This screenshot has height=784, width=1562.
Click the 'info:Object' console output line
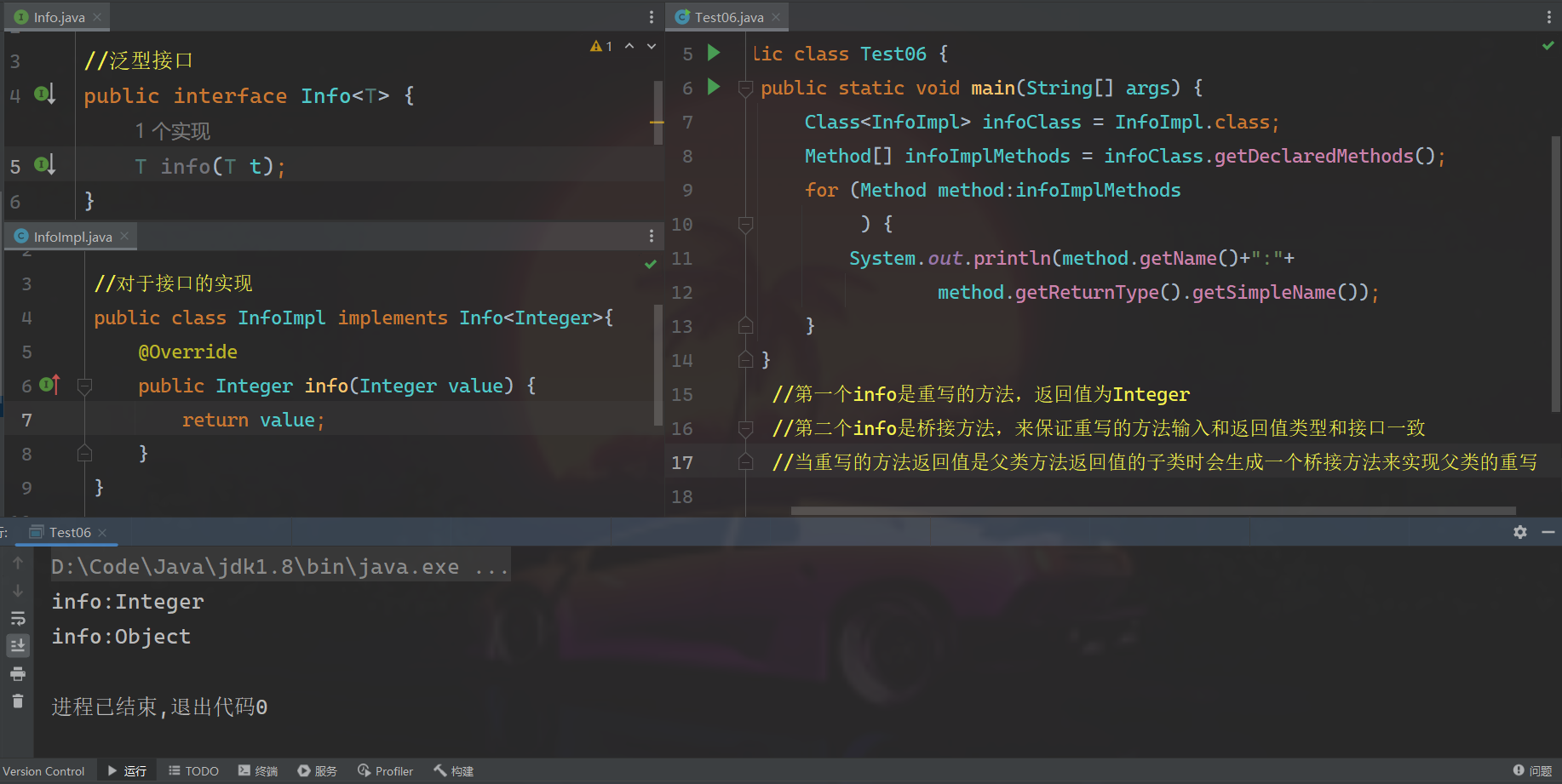pos(121,637)
